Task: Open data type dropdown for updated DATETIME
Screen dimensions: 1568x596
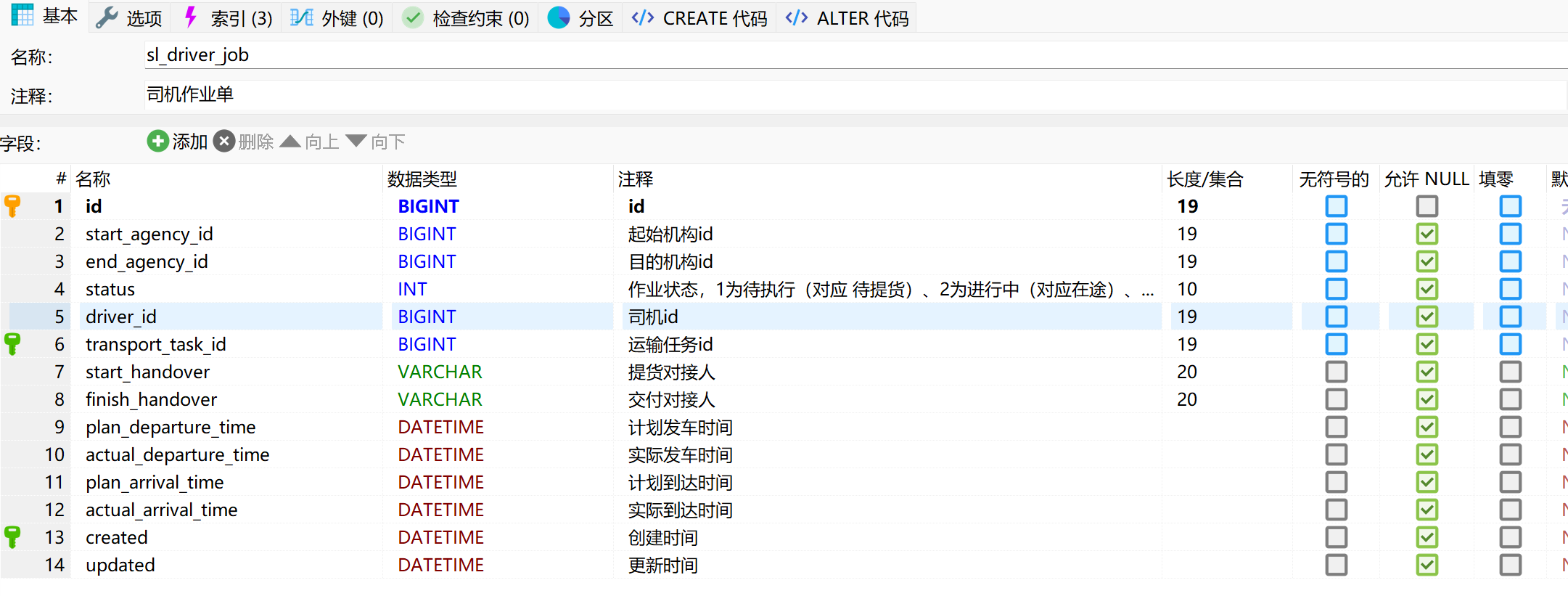Action: point(440,565)
